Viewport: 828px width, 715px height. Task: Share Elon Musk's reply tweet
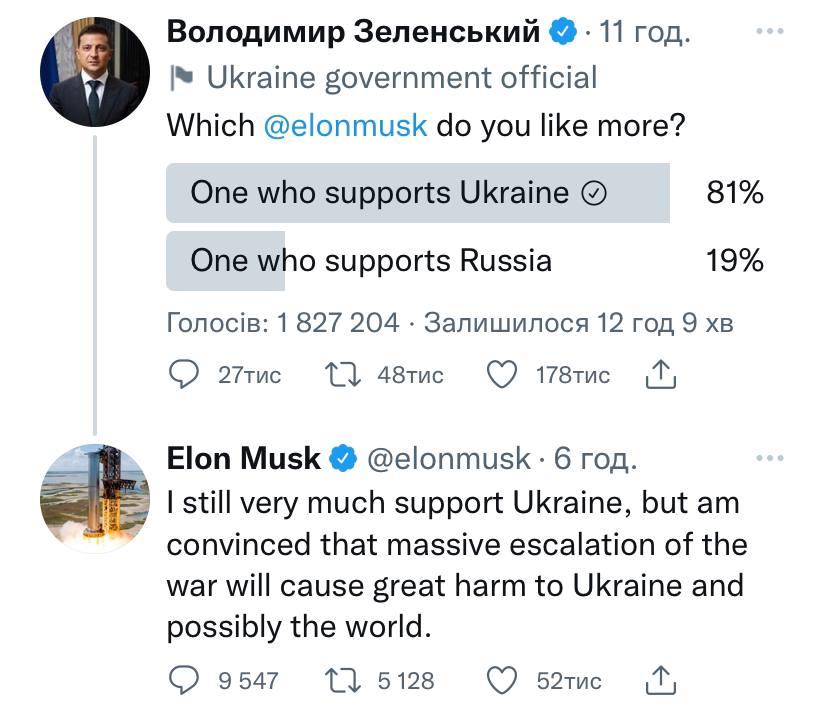(661, 681)
